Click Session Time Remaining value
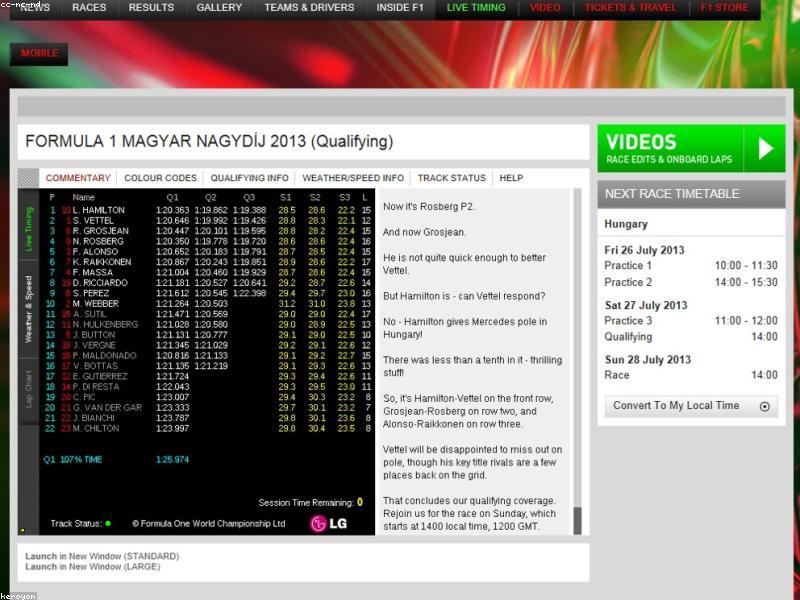This screenshot has width=800, height=600. 360,502
